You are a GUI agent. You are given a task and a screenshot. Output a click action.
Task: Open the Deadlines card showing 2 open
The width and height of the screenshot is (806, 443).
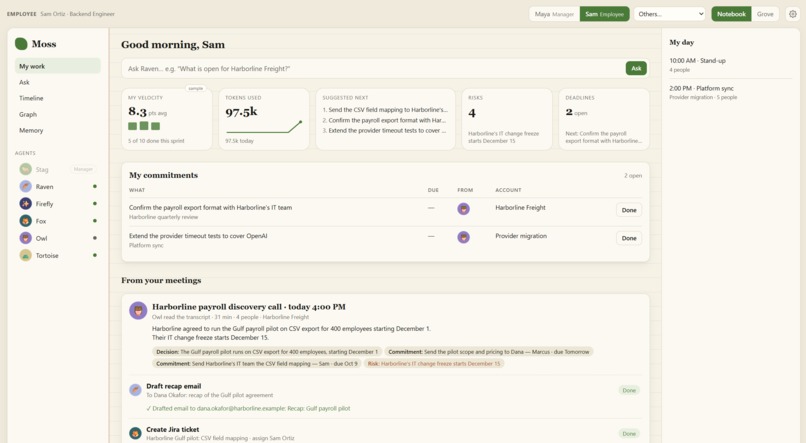603,119
